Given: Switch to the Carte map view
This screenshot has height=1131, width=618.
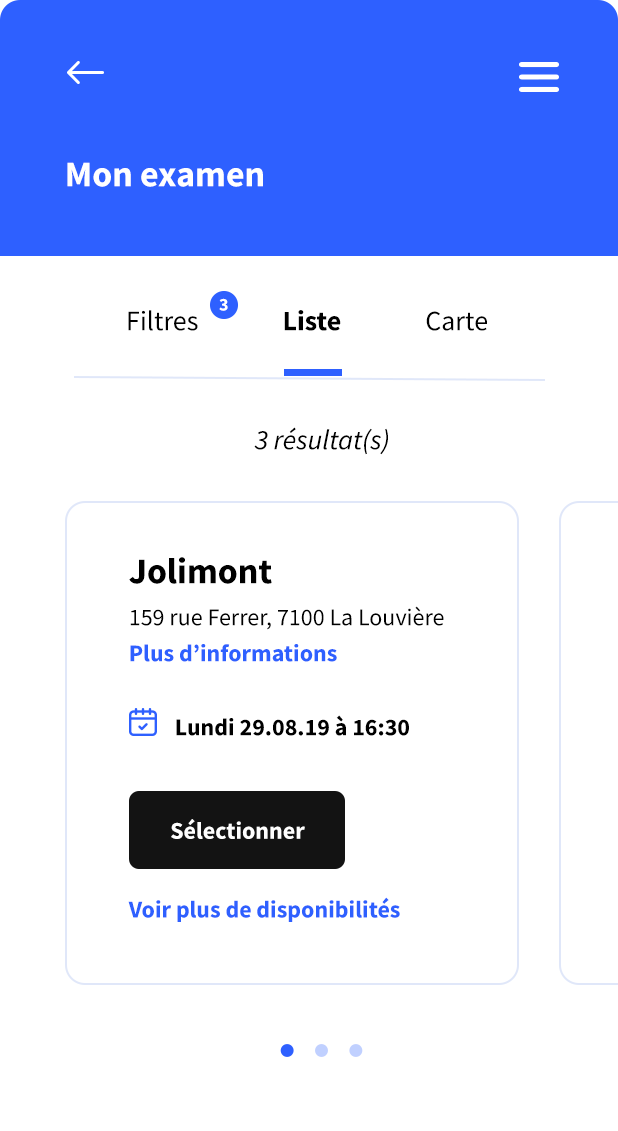Looking at the screenshot, I should (456, 322).
